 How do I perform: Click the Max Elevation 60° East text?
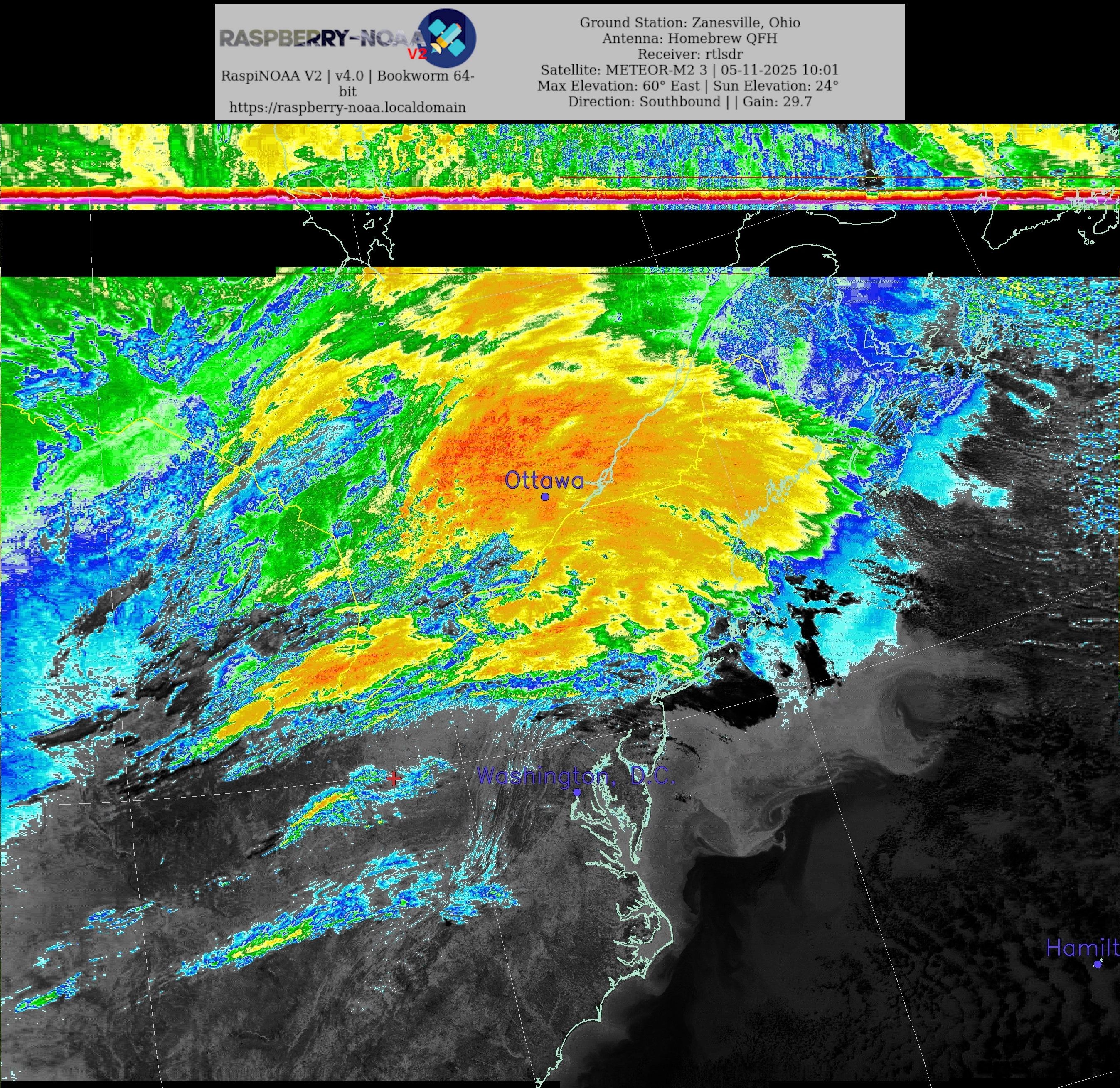(x=618, y=86)
